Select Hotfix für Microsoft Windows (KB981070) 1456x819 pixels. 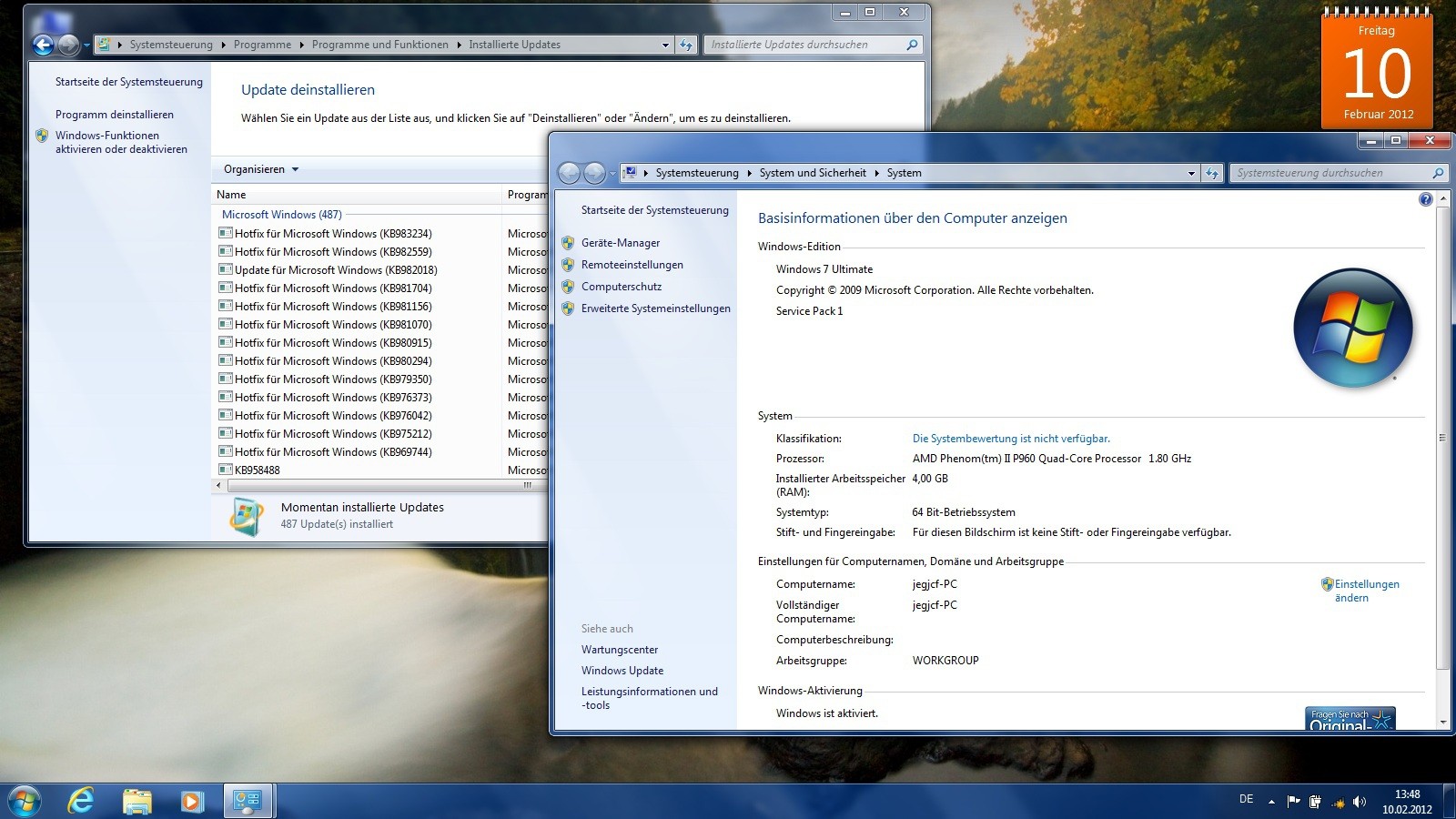333,325
